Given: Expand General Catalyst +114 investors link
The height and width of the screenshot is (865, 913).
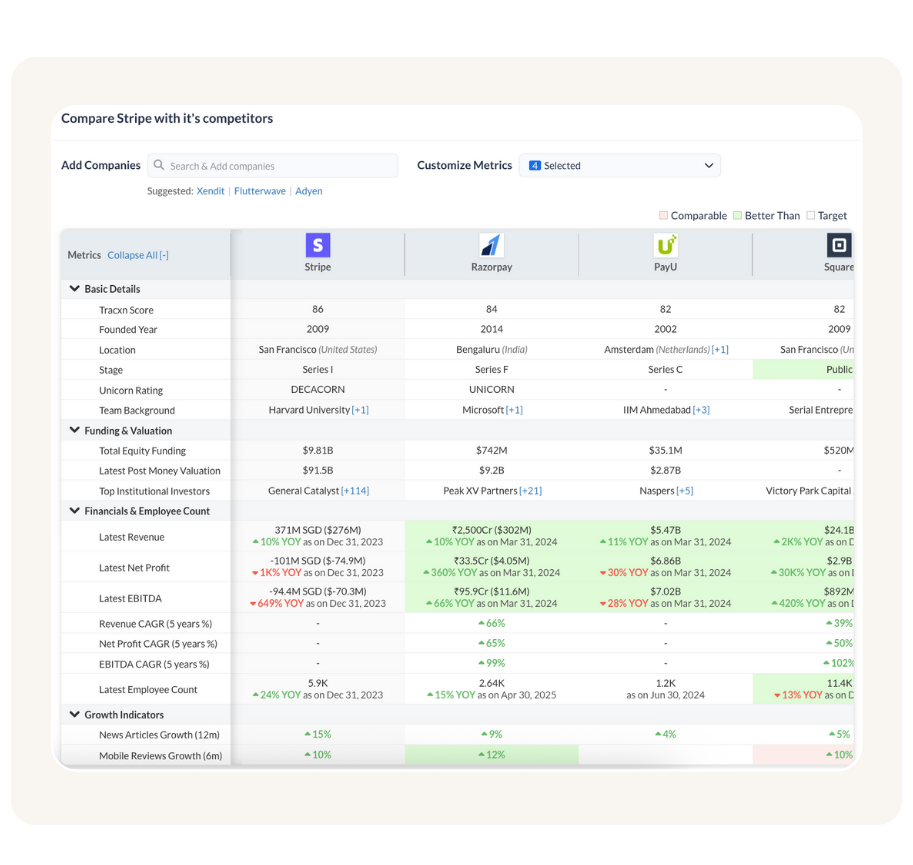Looking at the screenshot, I should 355,491.
